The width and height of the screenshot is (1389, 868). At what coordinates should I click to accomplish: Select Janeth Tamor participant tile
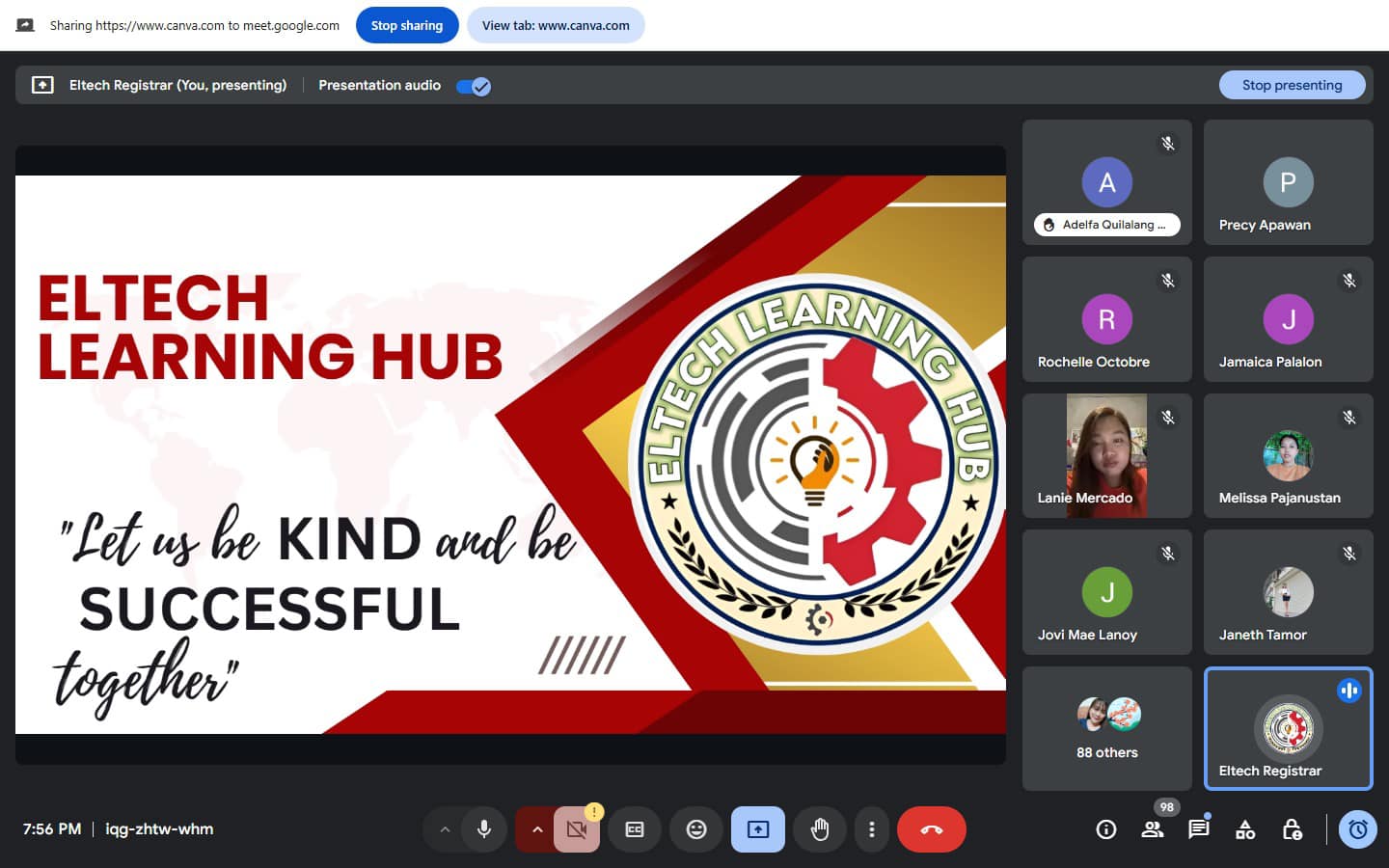[1289, 592]
